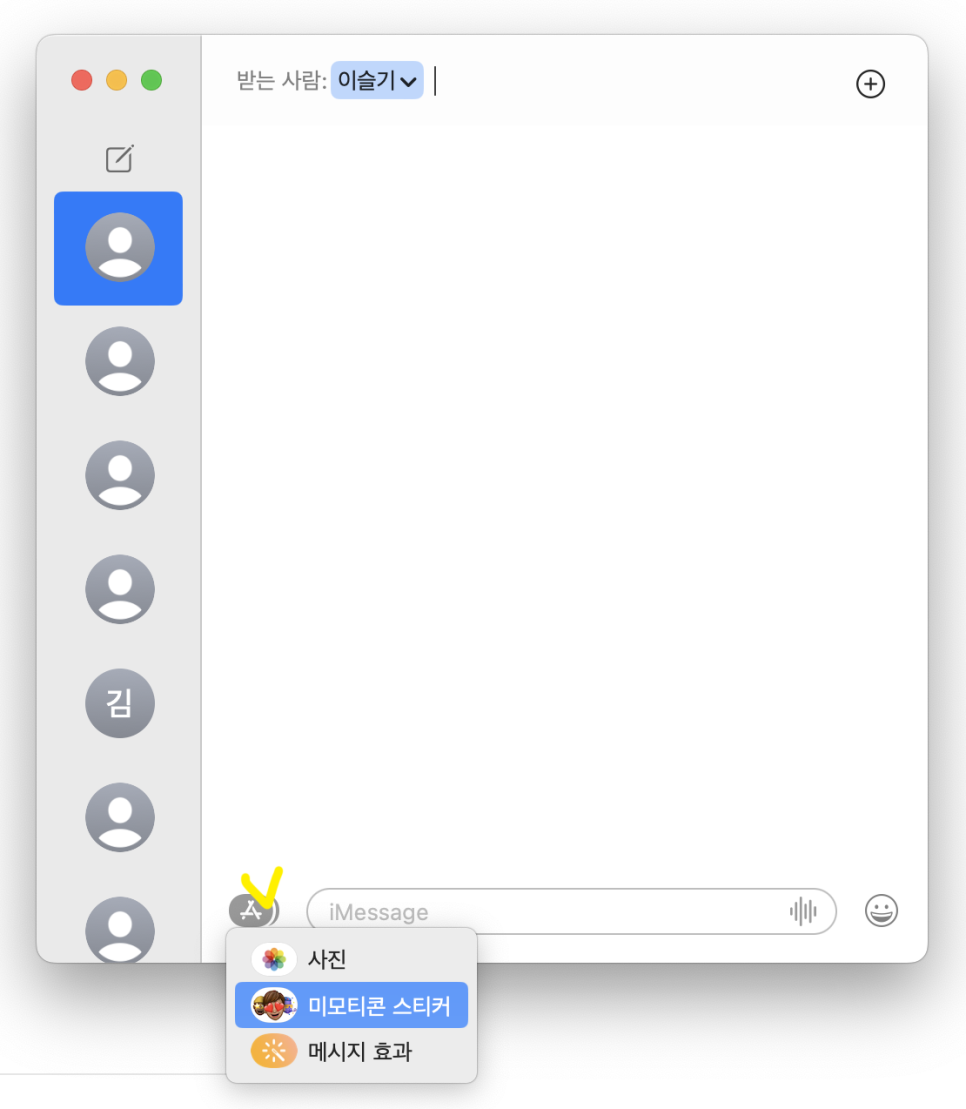This screenshot has height=1109, width=966.
Task: Click the Memoji sticker faces icon
Action: click(x=274, y=1005)
